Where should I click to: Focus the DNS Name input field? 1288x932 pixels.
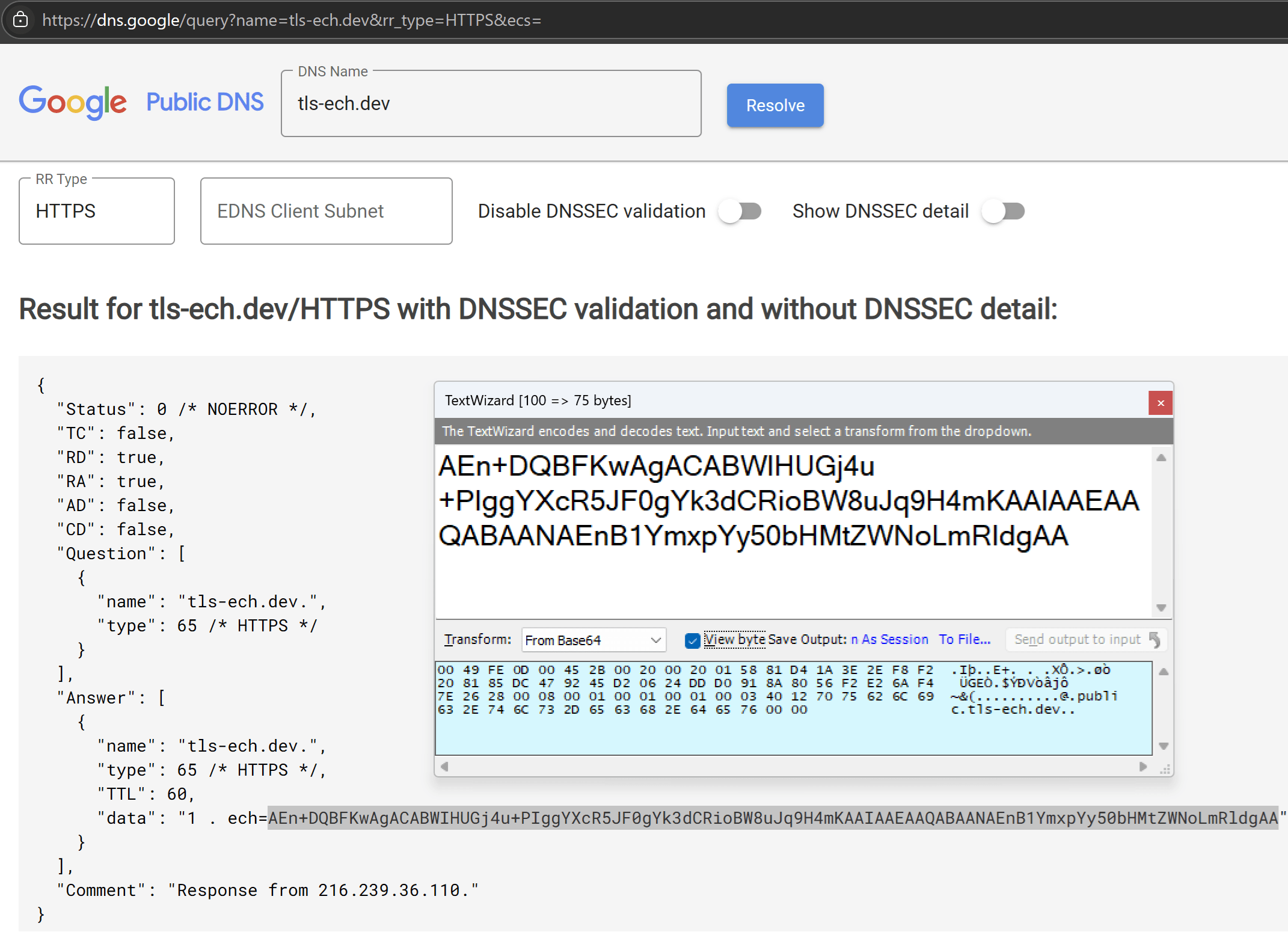coord(491,103)
